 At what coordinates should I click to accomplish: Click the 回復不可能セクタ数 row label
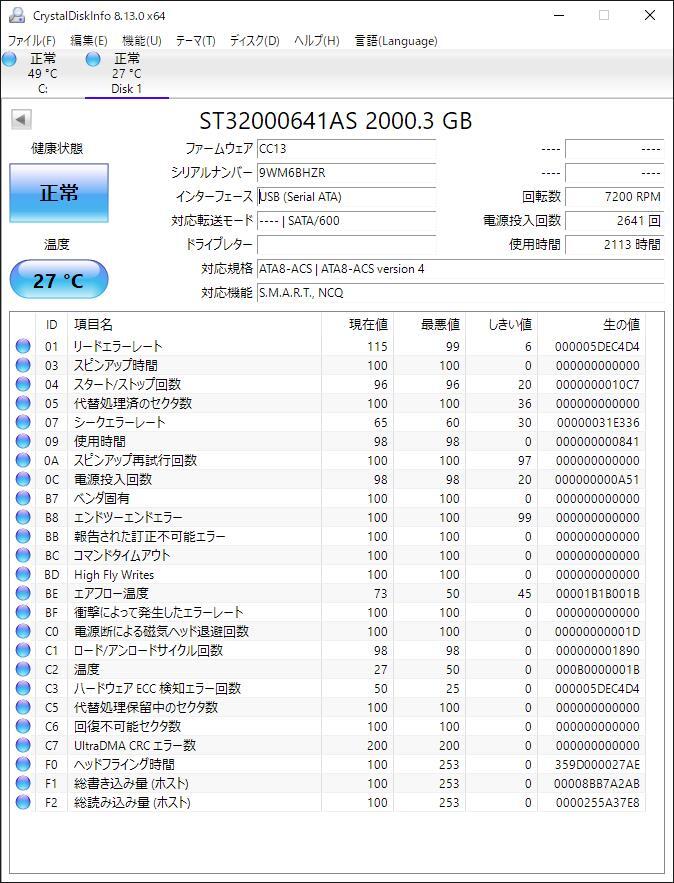(127, 726)
